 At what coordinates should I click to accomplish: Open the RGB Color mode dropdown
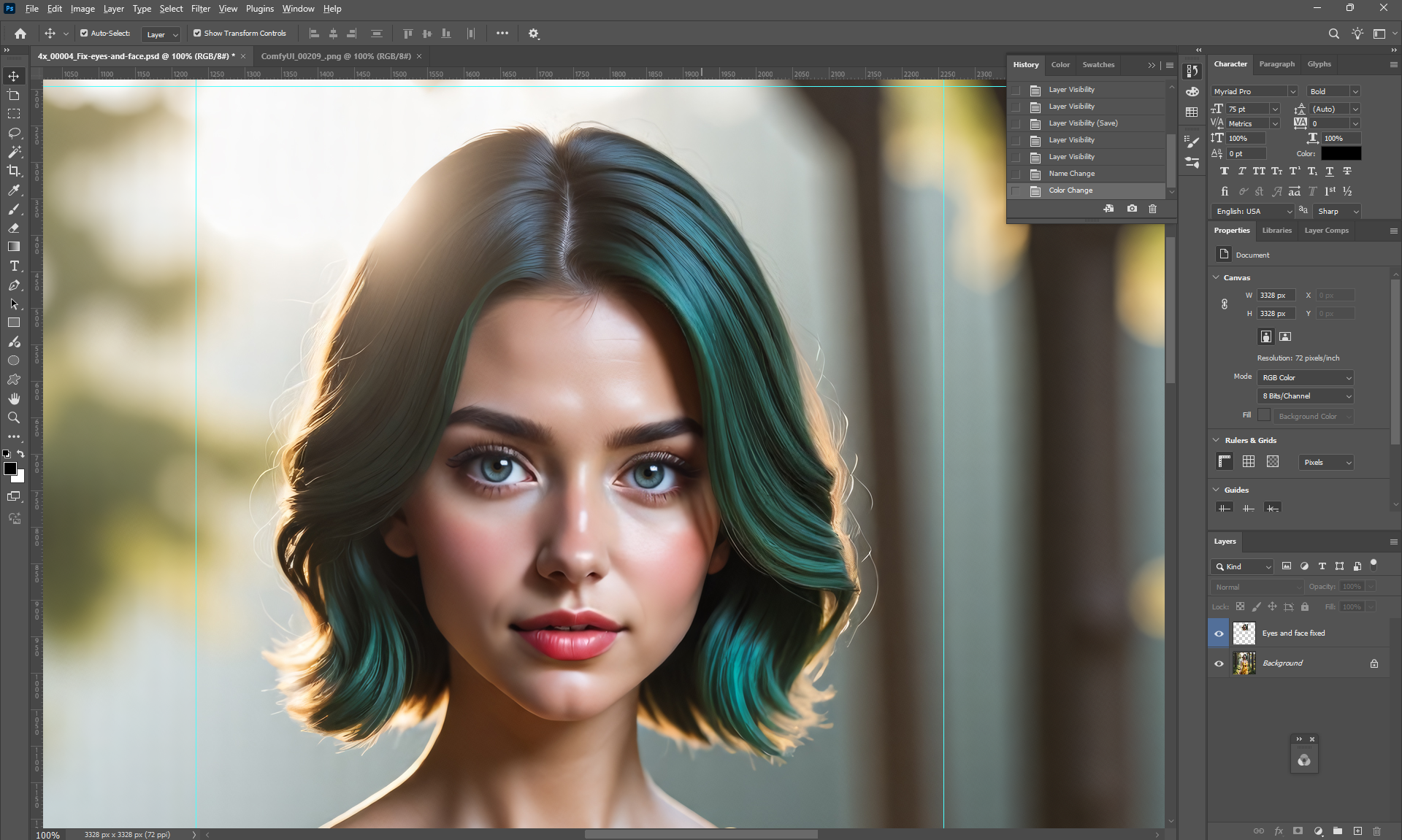click(x=1305, y=378)
